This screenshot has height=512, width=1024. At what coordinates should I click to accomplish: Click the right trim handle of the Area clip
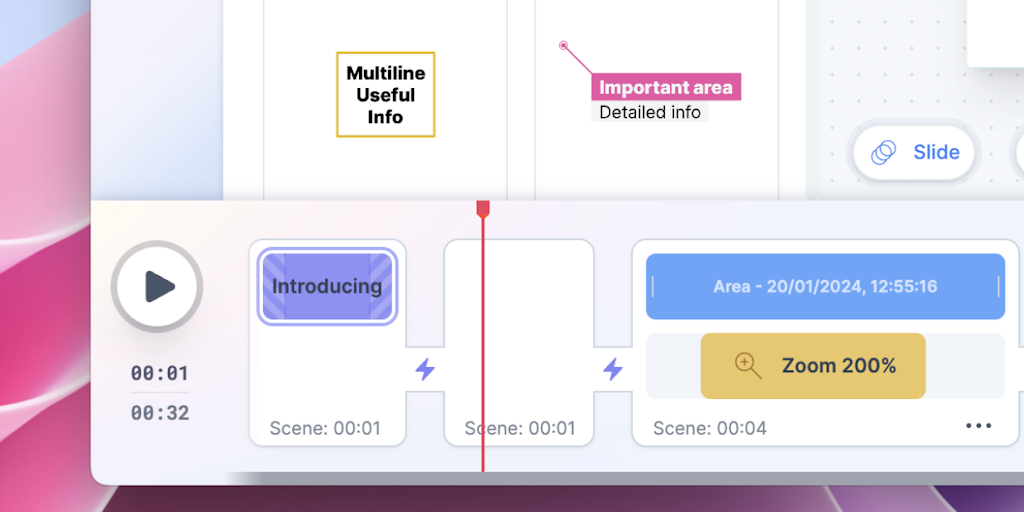(998, 287)
